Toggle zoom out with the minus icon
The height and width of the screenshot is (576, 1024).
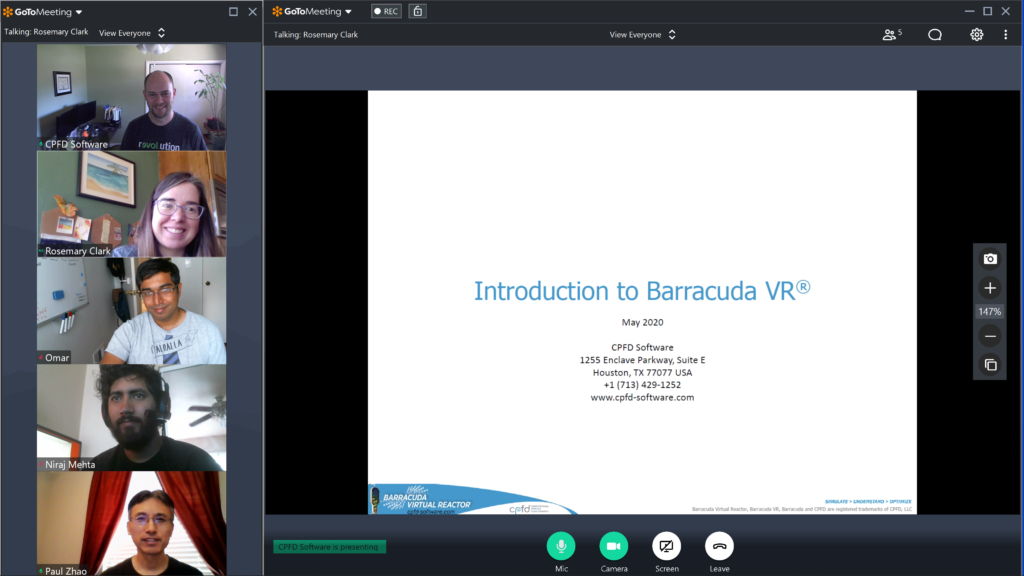click(x=989, y=336)
